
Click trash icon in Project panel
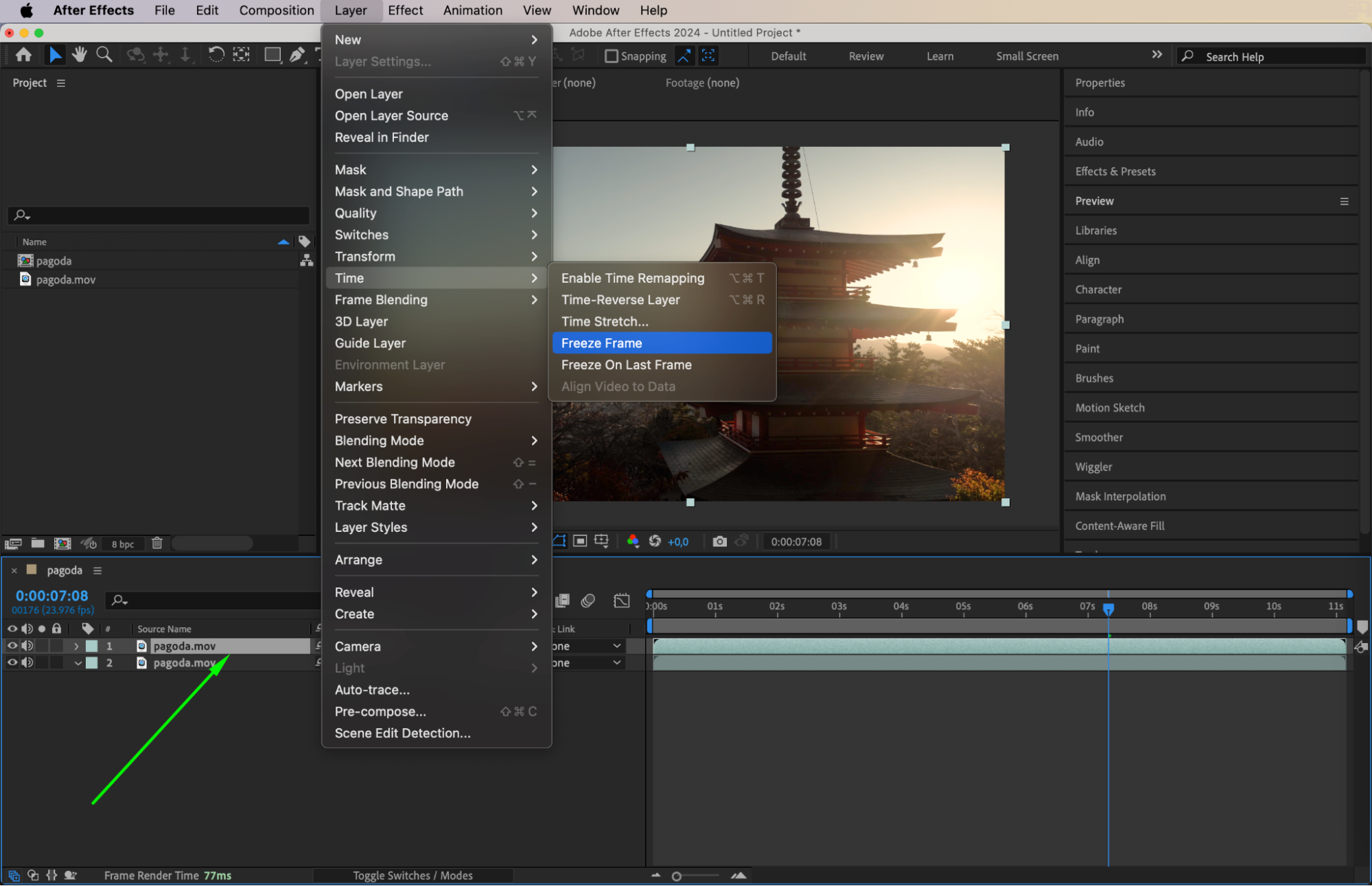click(x=157, y=544)
